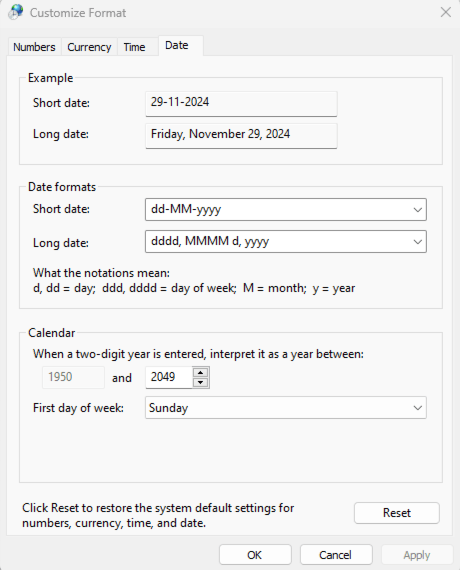The height and width of the screenshot is (570, 460).
Task: Switch to the Currency tab
Action: pyautogui.click(x=89, y=47)
